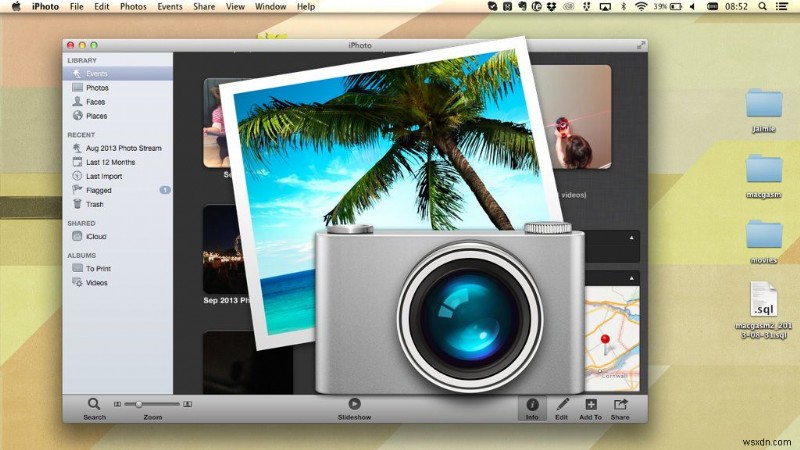
Task: Select the jaimie desktop folder
Action: pos(764,111)
